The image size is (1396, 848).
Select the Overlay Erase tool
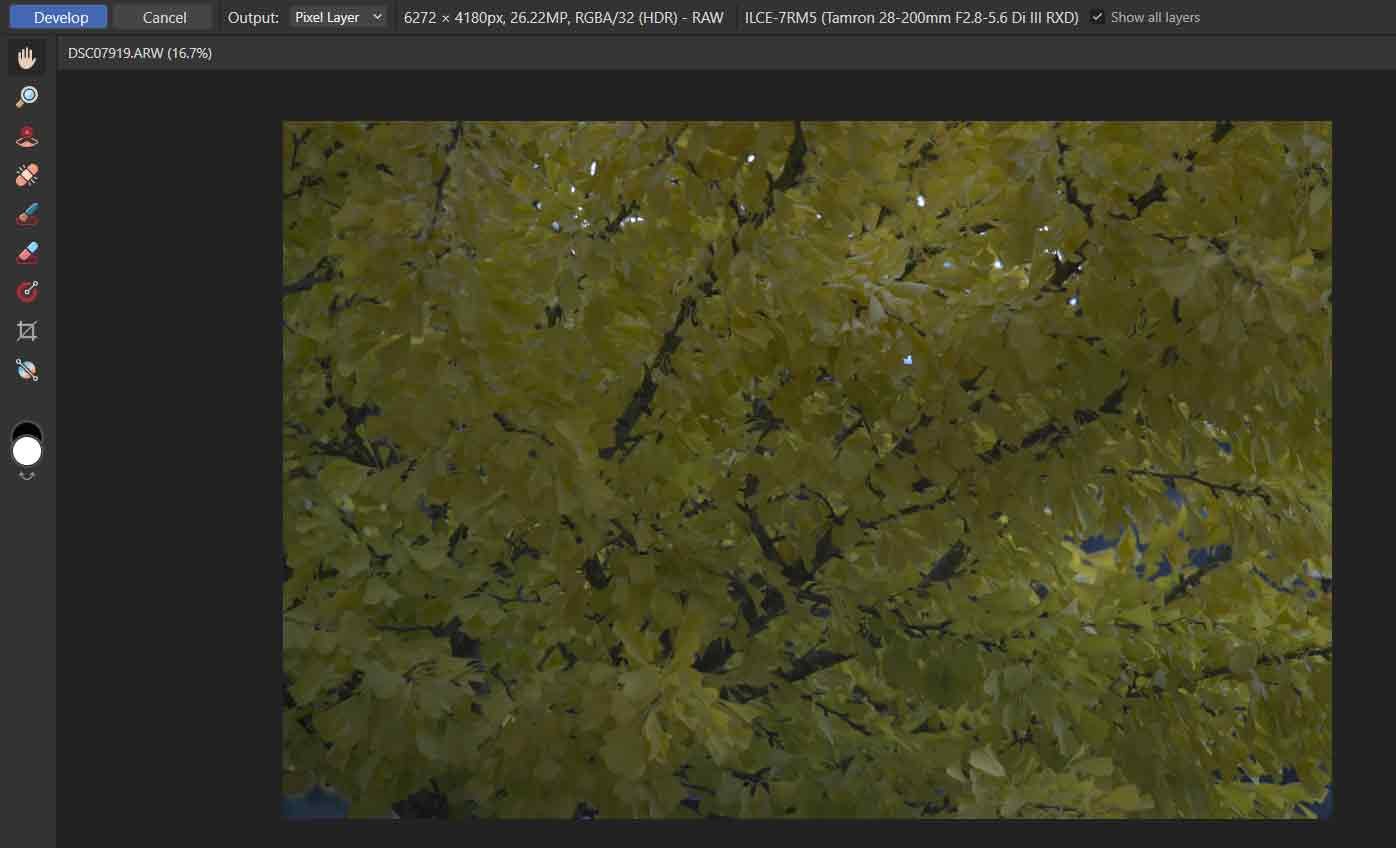pos(27,253)
